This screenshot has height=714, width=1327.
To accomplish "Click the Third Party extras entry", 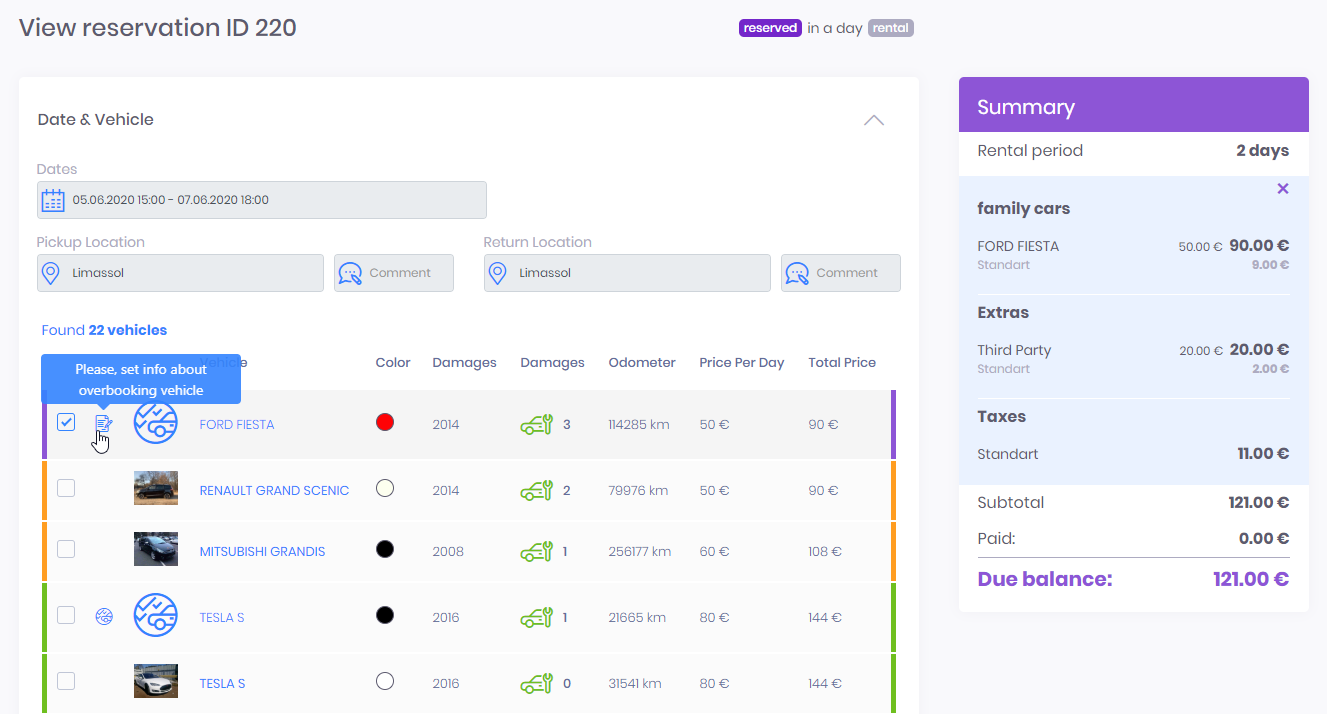I will 1014,350.
